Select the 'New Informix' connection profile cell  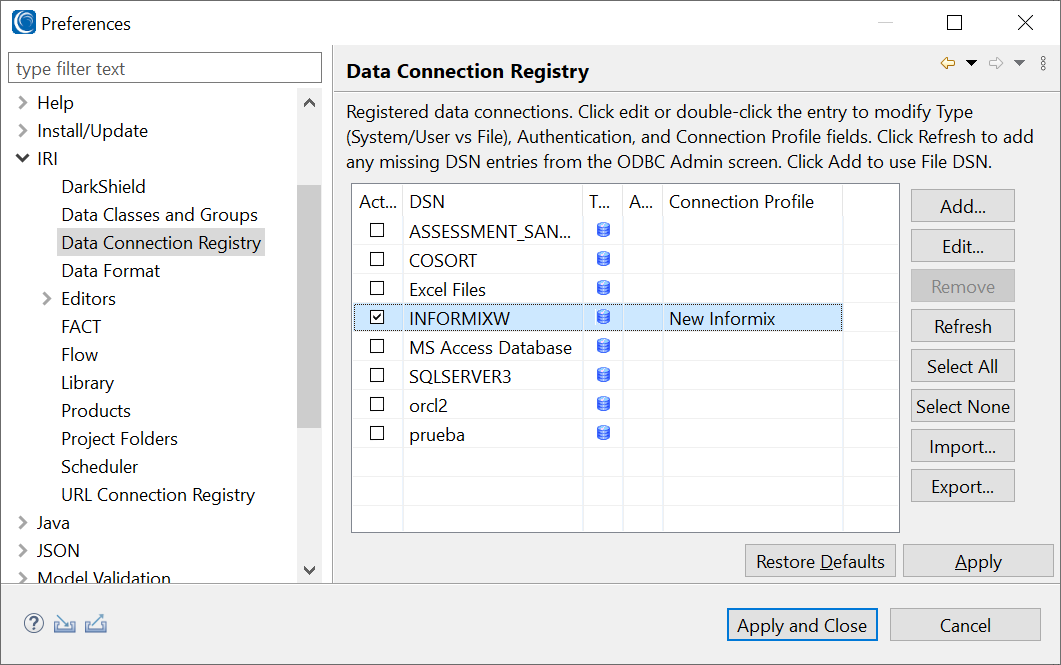pyautogui.click(x=752, y=318)
